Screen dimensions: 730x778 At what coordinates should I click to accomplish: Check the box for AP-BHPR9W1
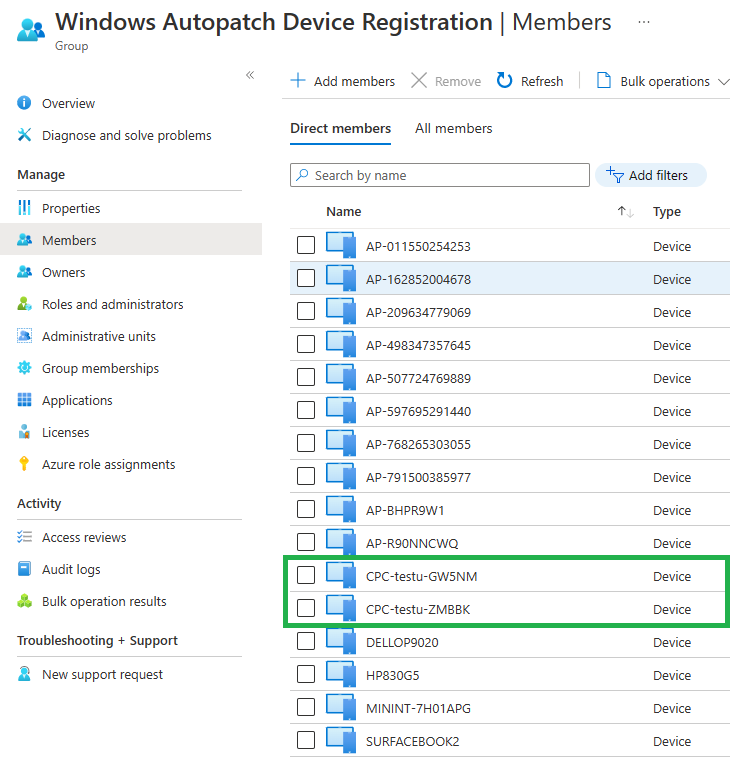306,509
